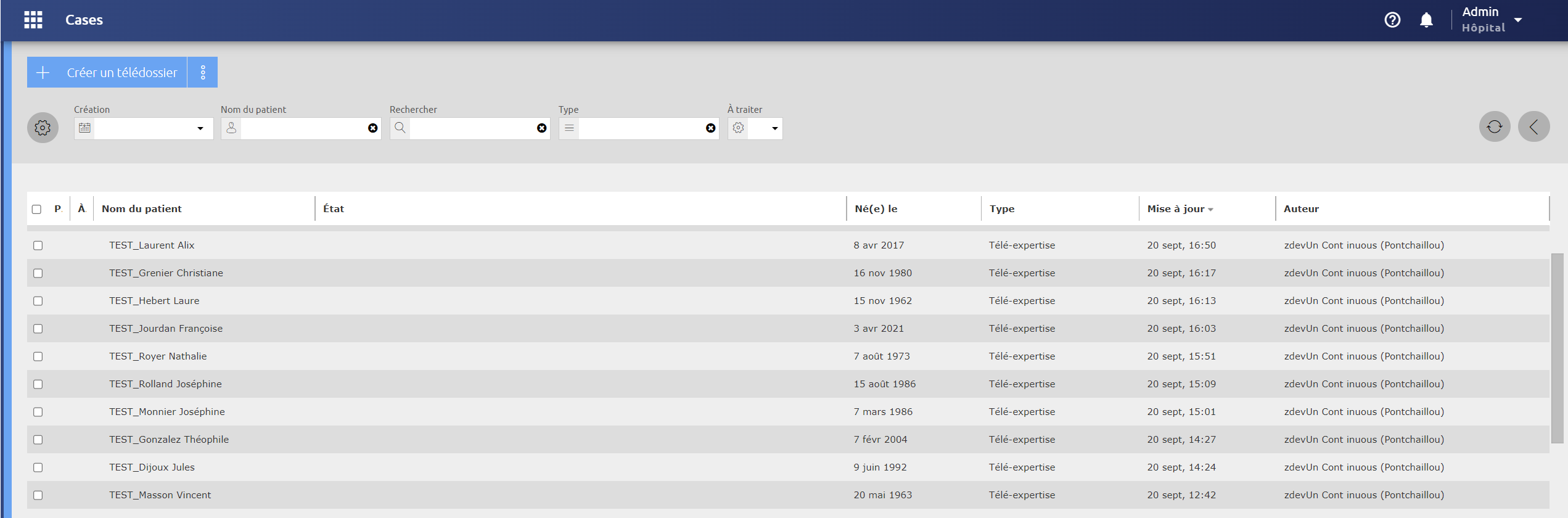
Task: Check the TEST_Hebert Laure row checkbox
Action: tap(38, 301)
